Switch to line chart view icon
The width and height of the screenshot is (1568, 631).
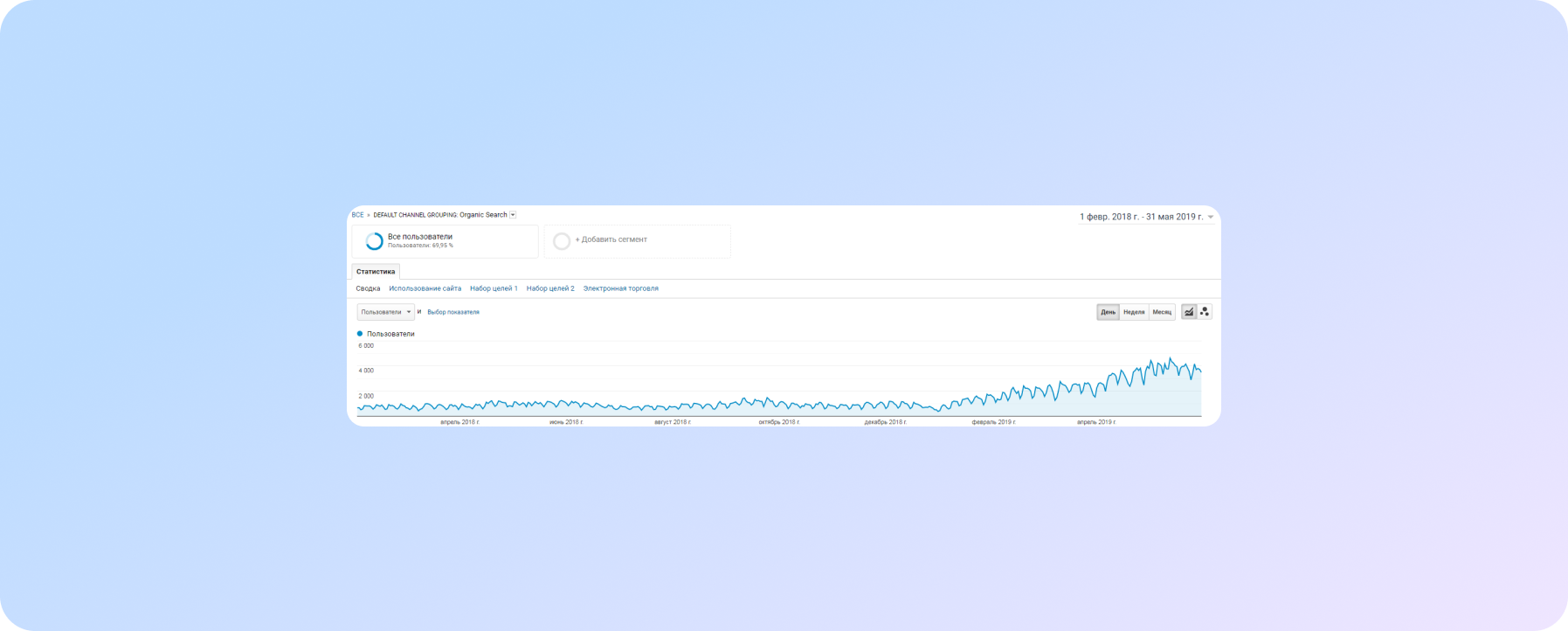[1189, 312]
